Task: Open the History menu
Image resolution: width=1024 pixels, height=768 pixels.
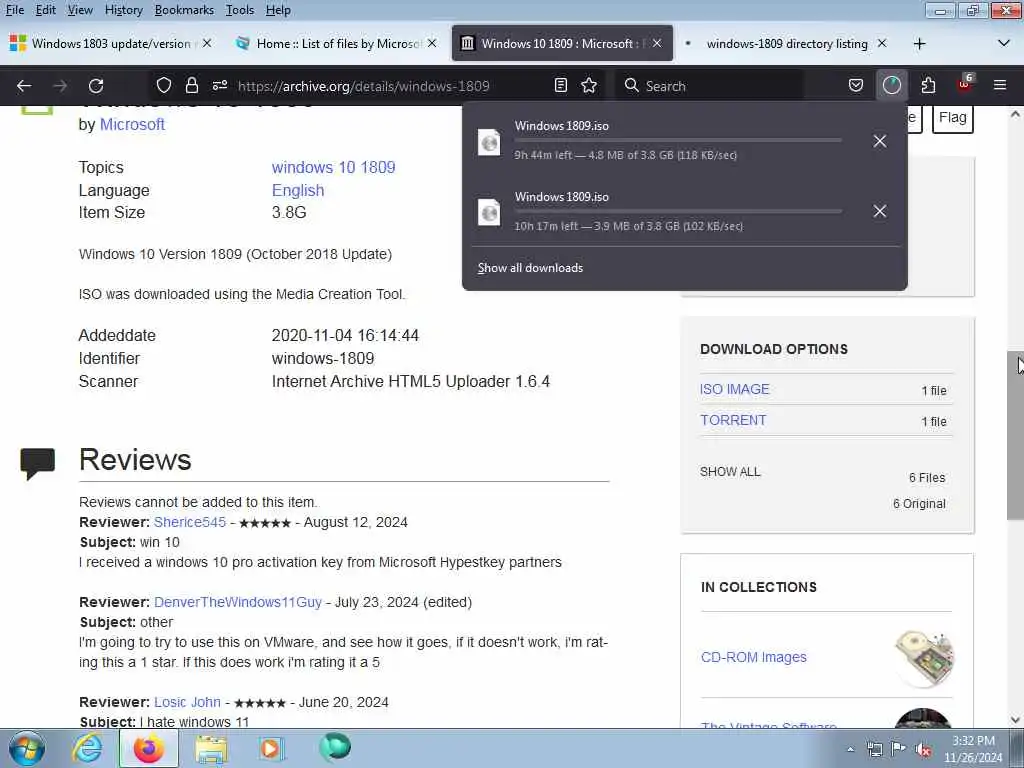Action: pos(123,10)
